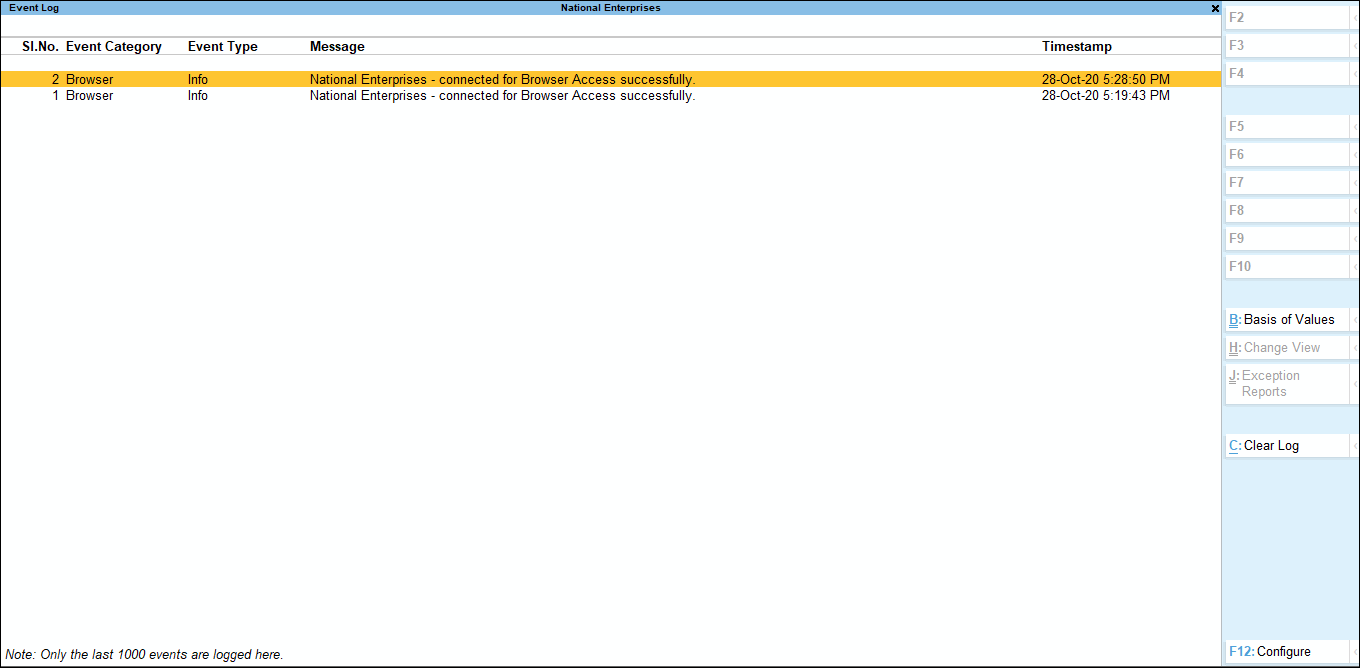Image resolution: width=1360 pixels, height=668 pixels.
Task: Click the F3 button in the right panel
Action: (x=1287, y=46)
